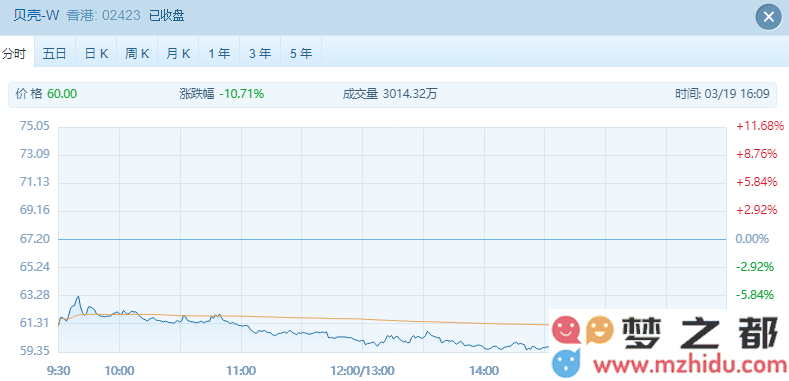Close the stock chart popup
Screen dimensions: 789x381
[x=768, y=17]
